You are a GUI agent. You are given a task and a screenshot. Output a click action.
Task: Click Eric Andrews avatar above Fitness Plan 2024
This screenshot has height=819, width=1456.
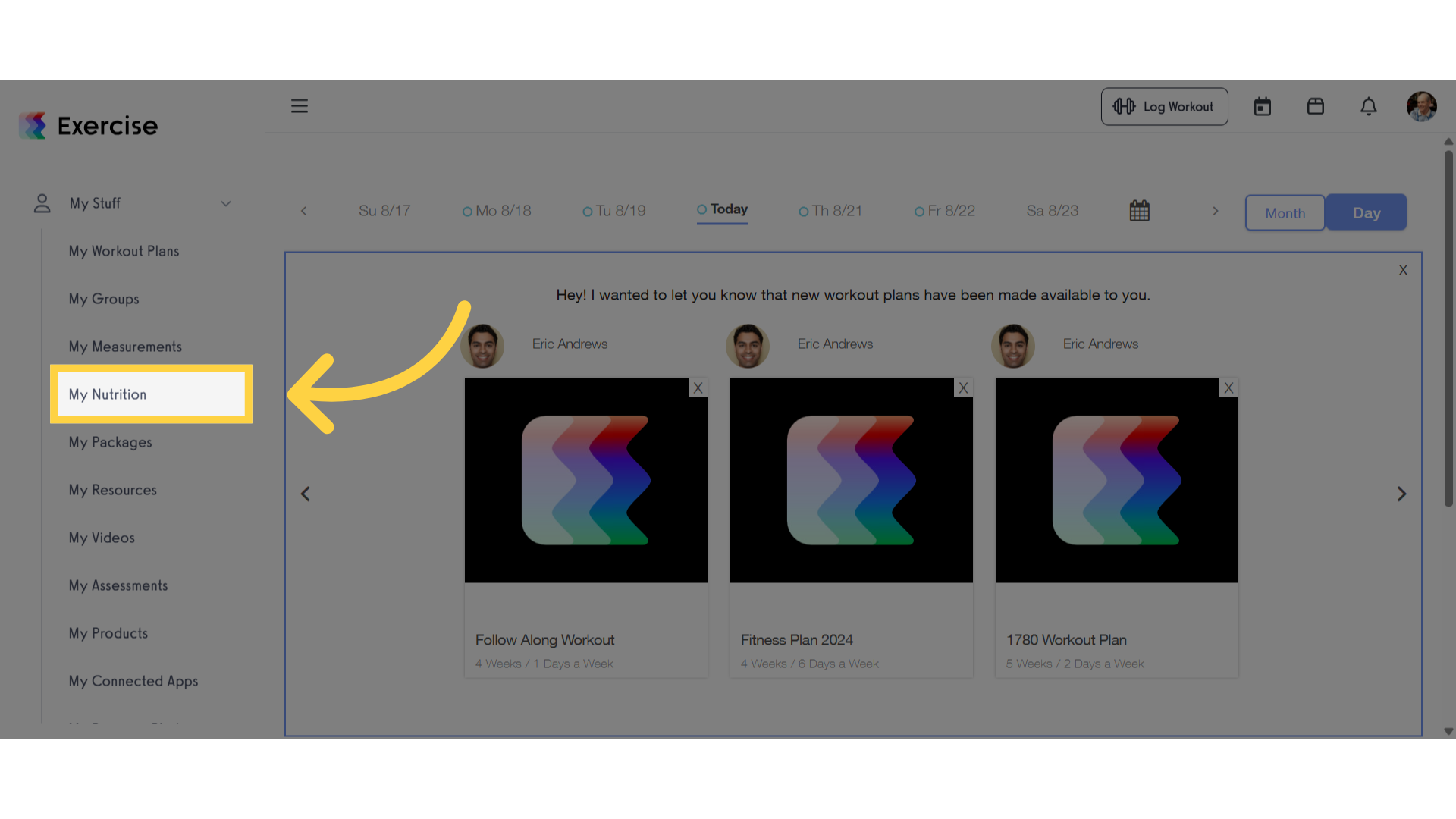tap(748, 346)
